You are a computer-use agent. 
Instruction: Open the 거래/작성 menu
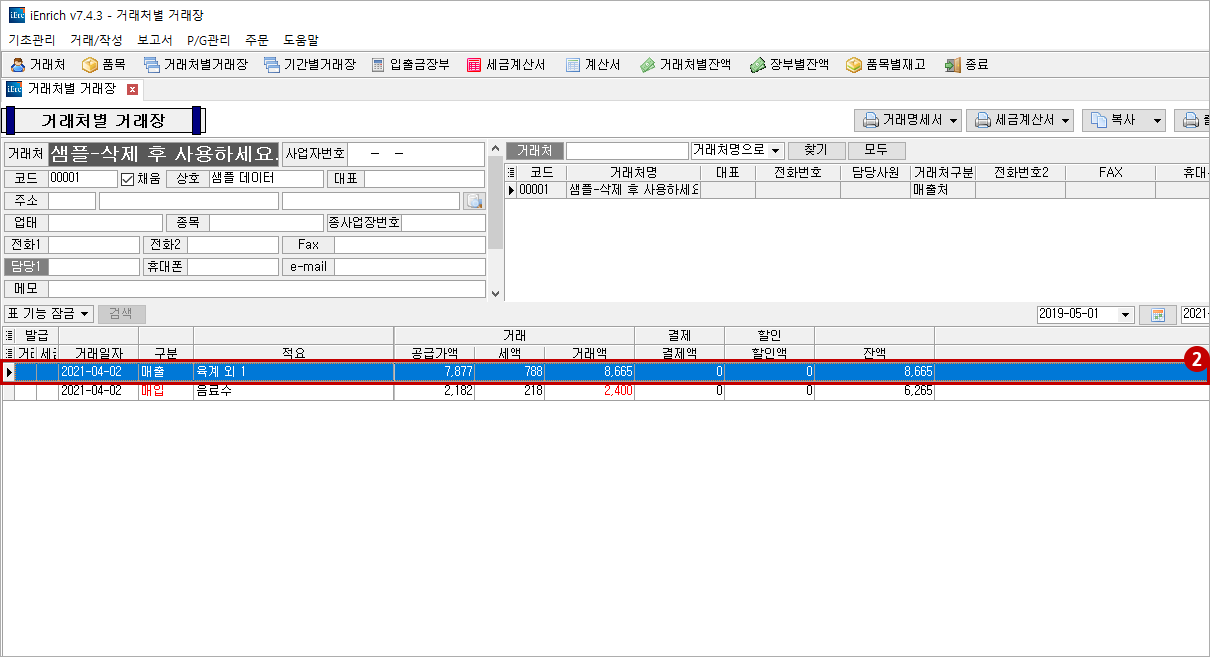point(96,40)
